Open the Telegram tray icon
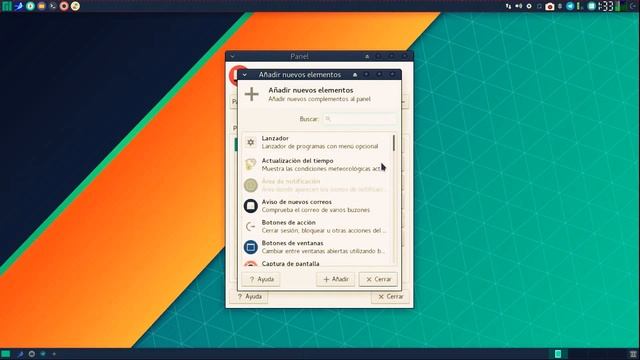 [570, 6]
